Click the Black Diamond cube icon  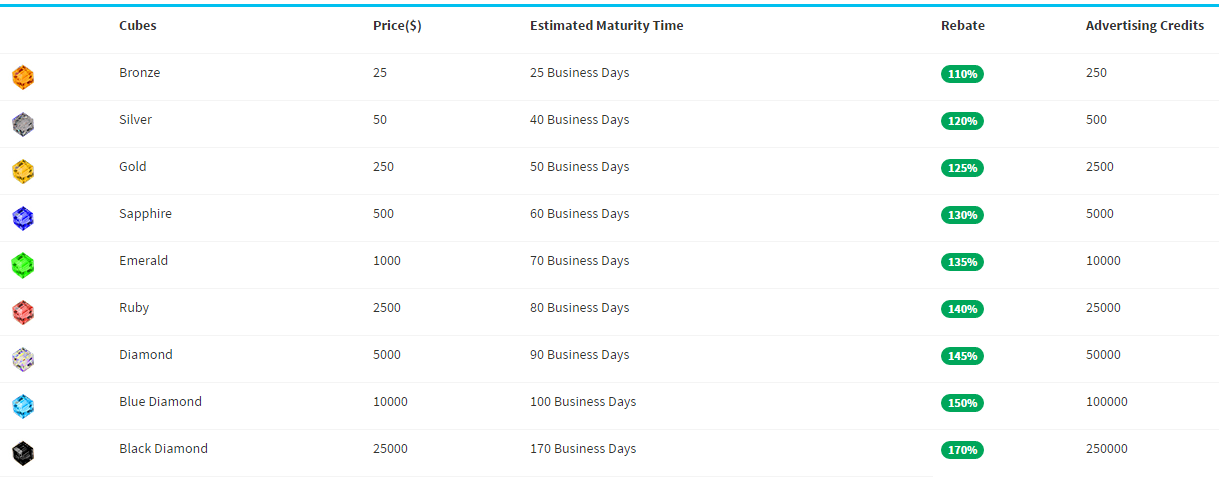pyautogui.click(x=23, y=453)
